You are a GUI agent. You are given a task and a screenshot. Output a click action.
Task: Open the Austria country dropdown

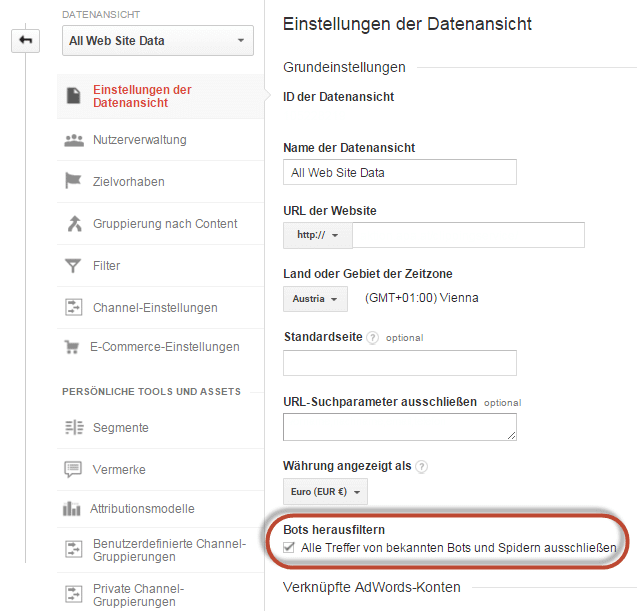tap(315, 299)
